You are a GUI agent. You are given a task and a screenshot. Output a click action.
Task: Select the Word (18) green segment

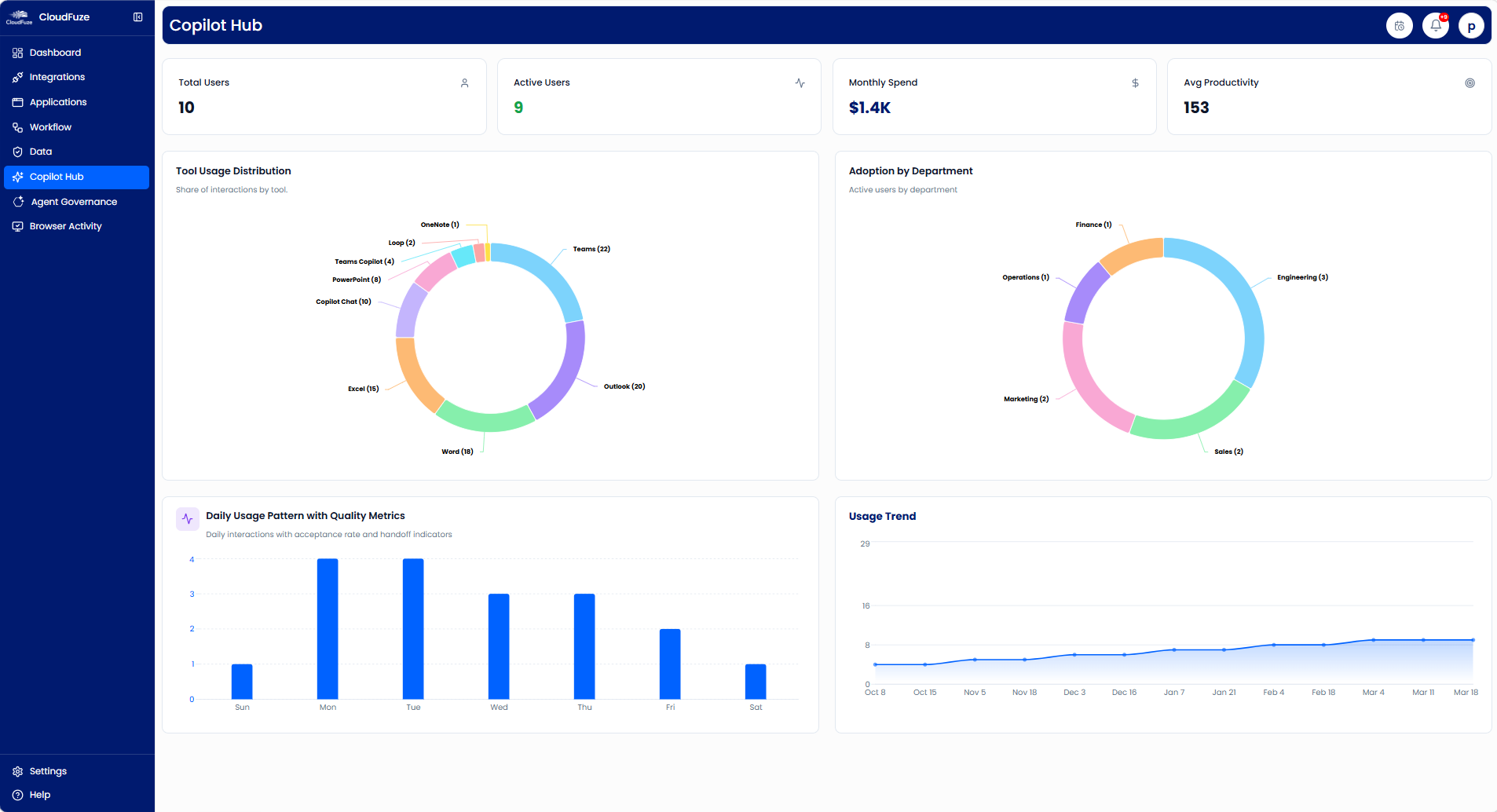pyautogui.click(x=485, y=421)
